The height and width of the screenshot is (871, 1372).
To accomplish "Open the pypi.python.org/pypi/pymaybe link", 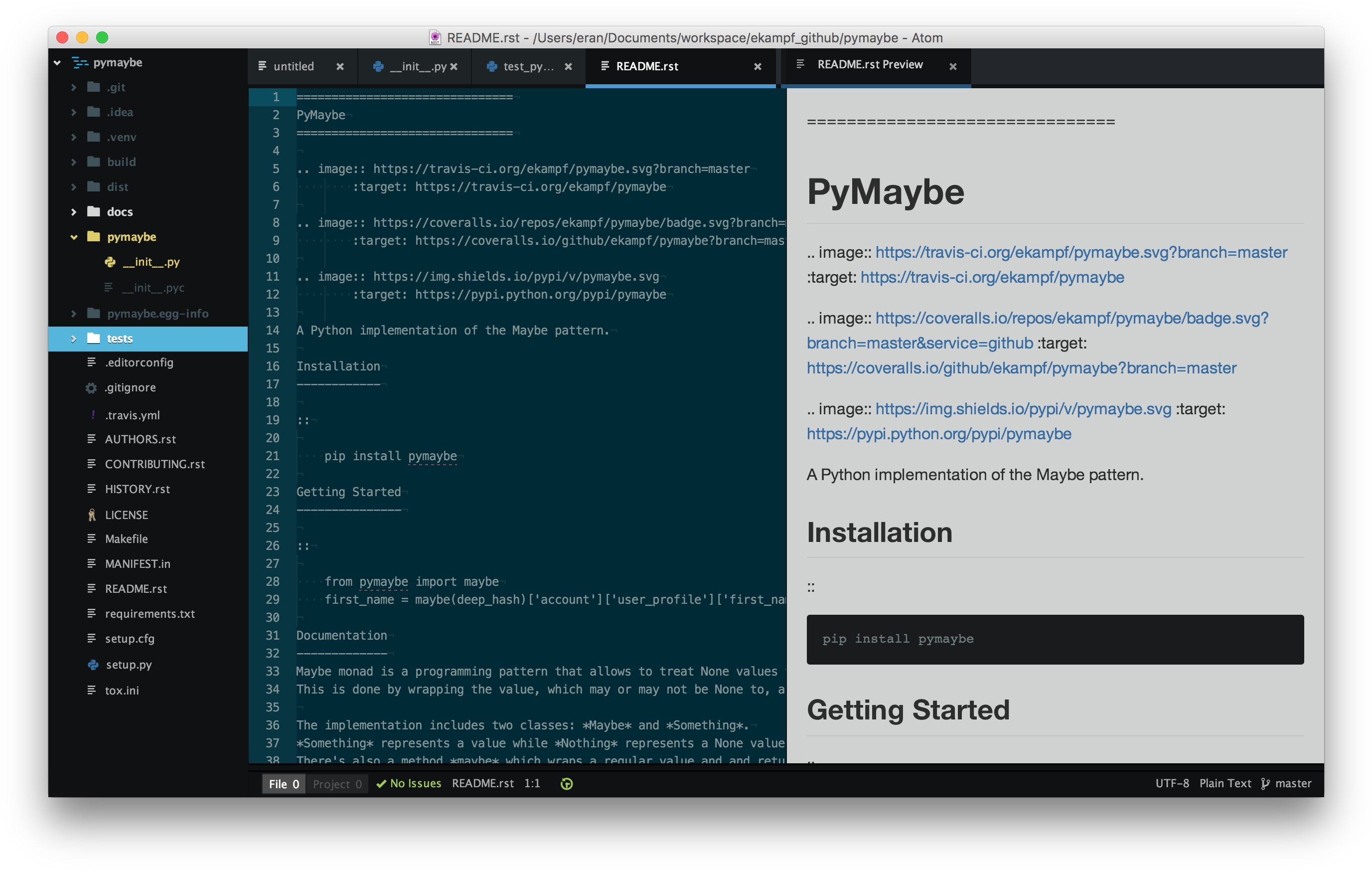I will point(939,434).
